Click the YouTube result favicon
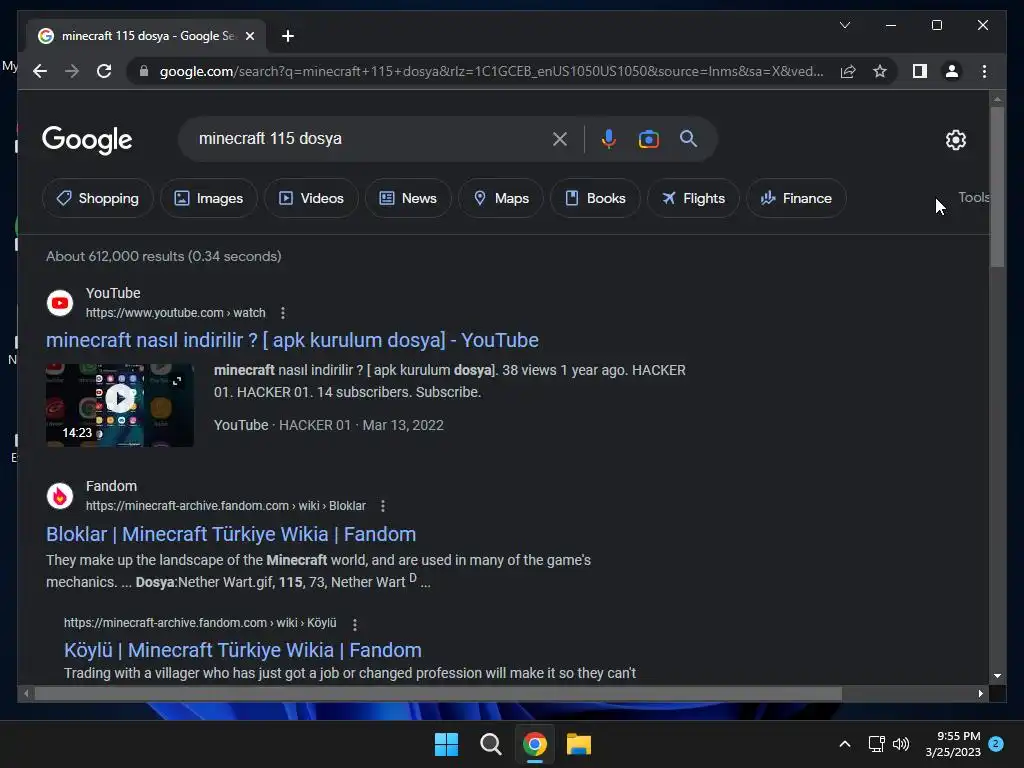The image size is (1024, 768). (x=59, y=303)
